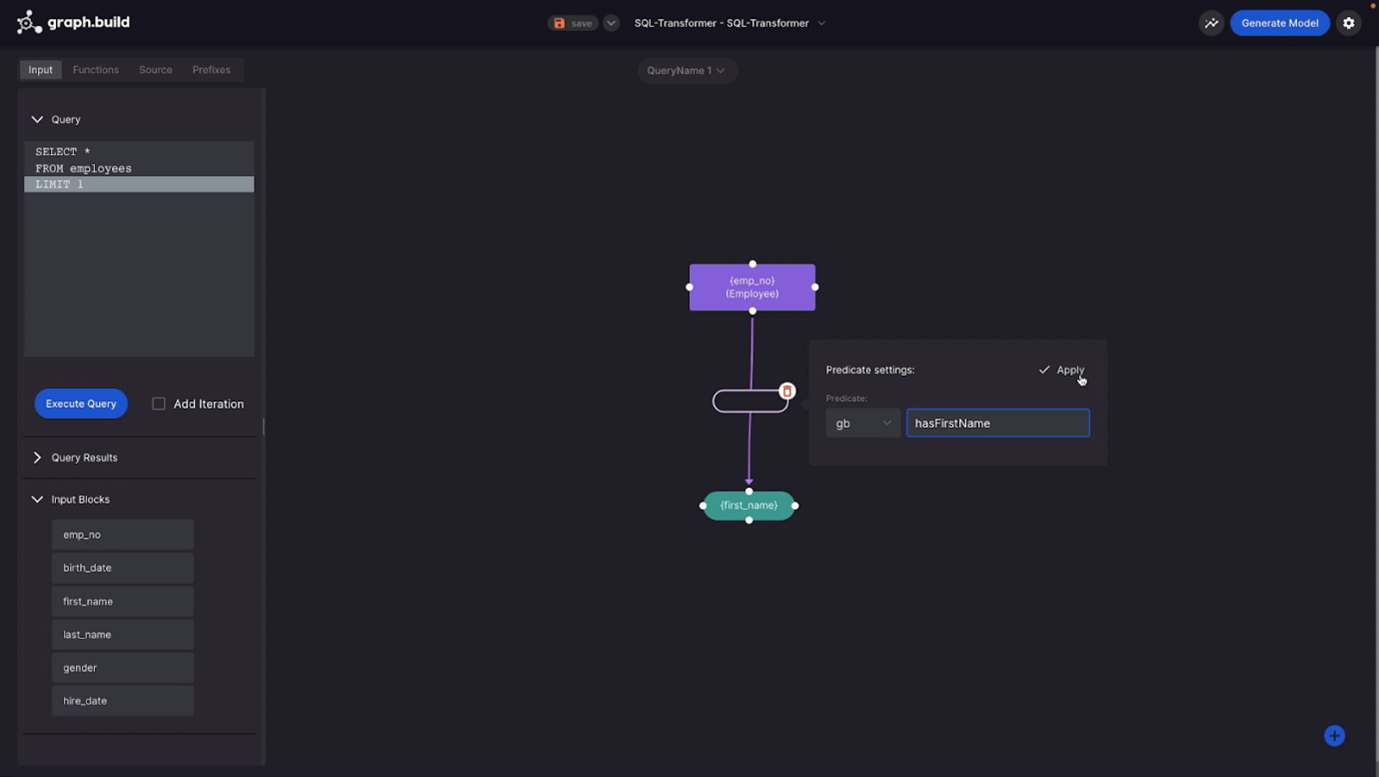This screenshot has height=777, width=1379.
Task: Open settings with the gear icon
Action: (1348, 22)
